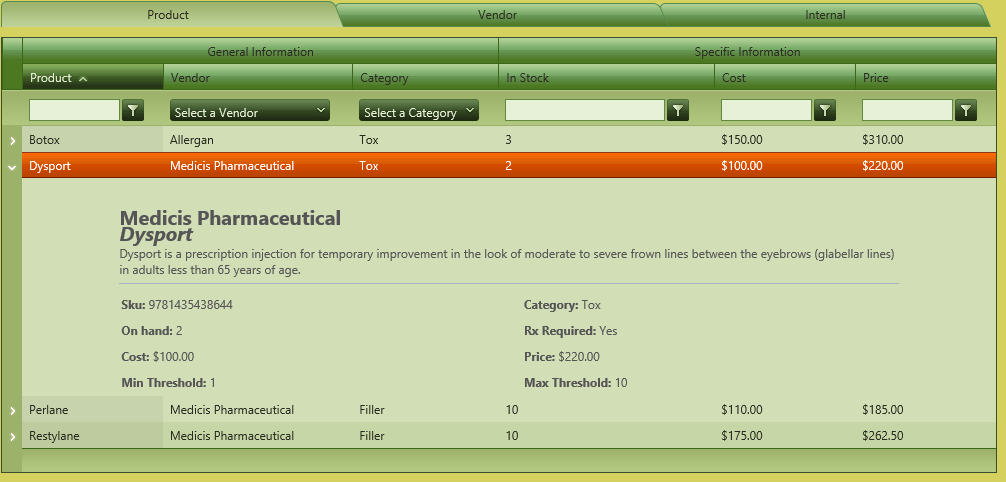1006x482 pixels.
Task: Apply the Cost column filter funnel icon
Action: (825, 110)
